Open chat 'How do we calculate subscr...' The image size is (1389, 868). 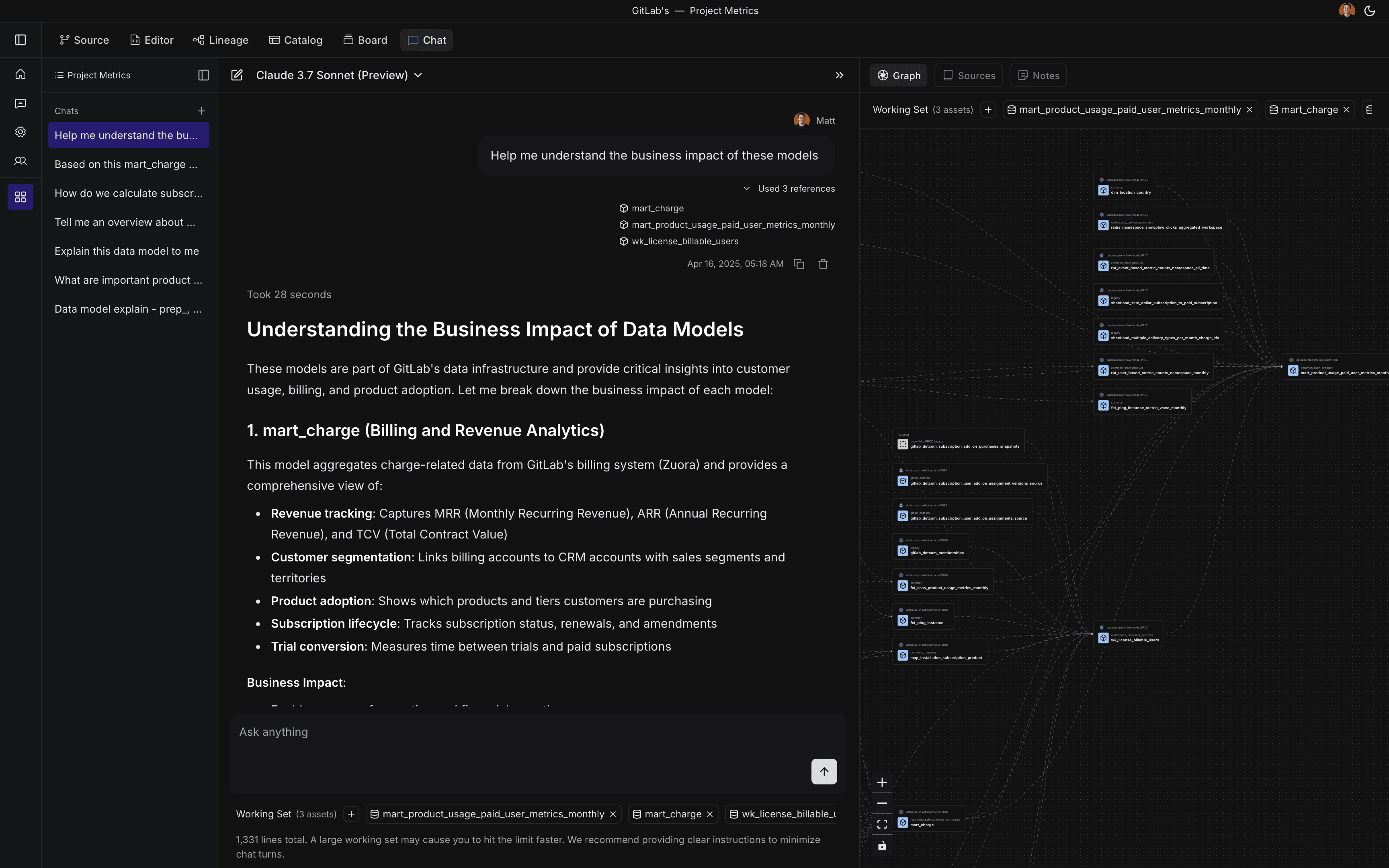coord(129,193)
